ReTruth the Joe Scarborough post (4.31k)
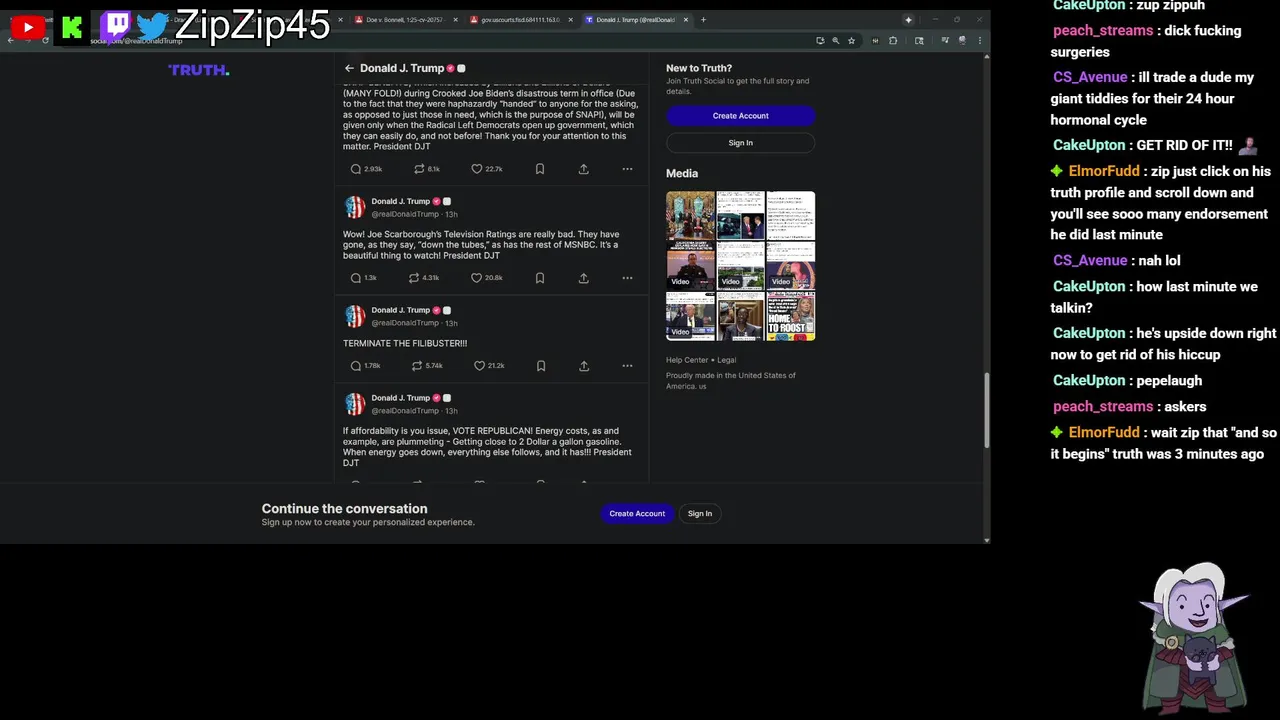Image resolution: width=1280 pixels, height=720 pixels. pyautogui.click(x=424, y=278)
